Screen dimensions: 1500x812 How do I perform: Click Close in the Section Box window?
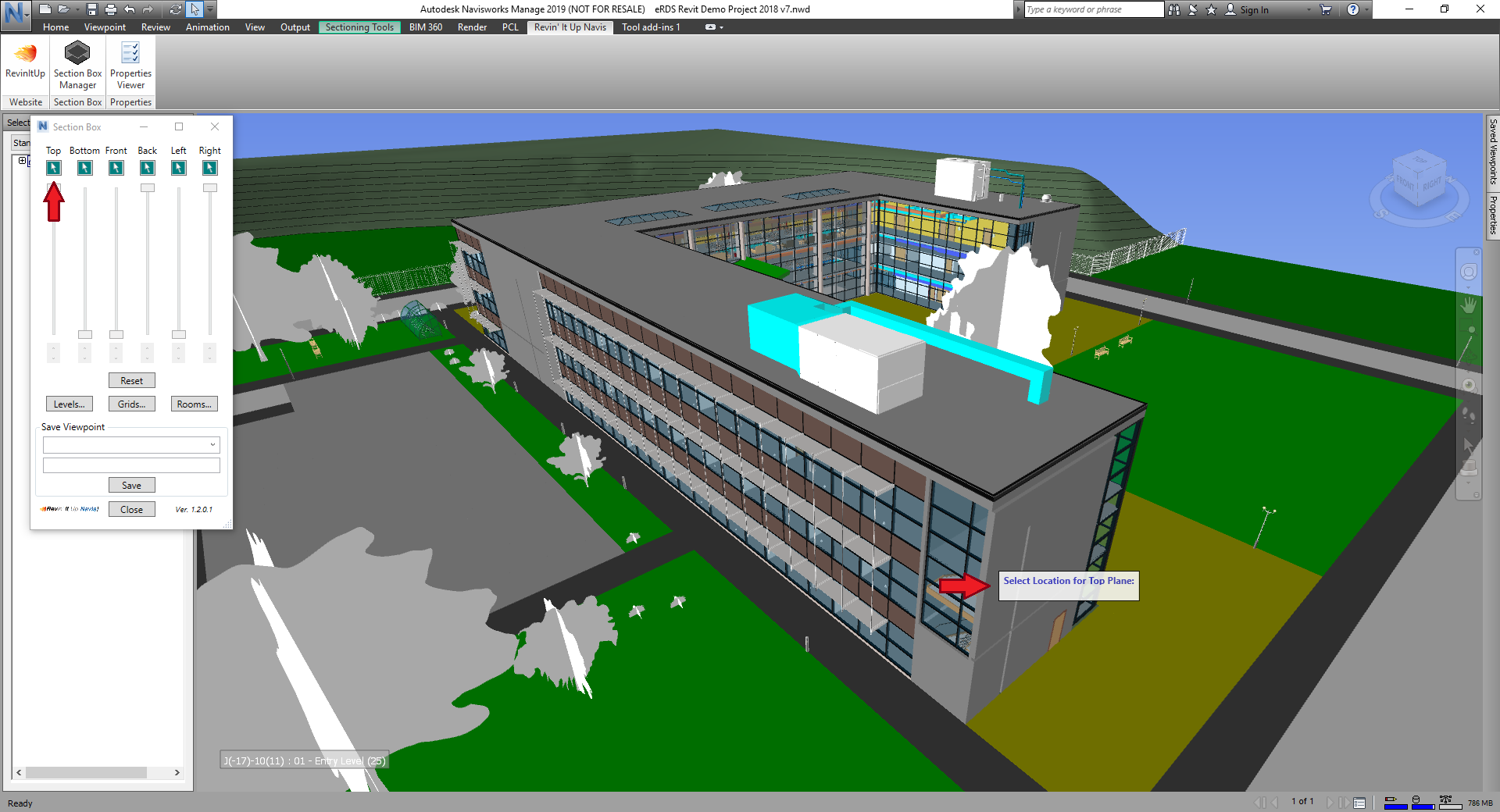coord(132,509)
